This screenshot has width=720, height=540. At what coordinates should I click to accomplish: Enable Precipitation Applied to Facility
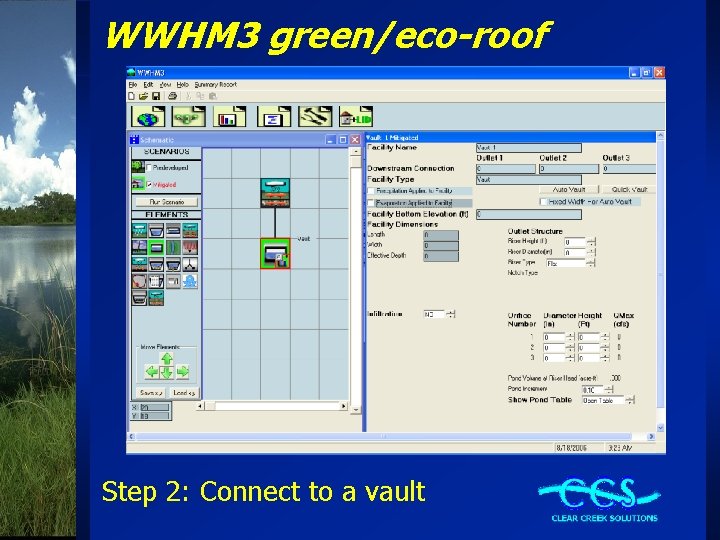point(371,191)
